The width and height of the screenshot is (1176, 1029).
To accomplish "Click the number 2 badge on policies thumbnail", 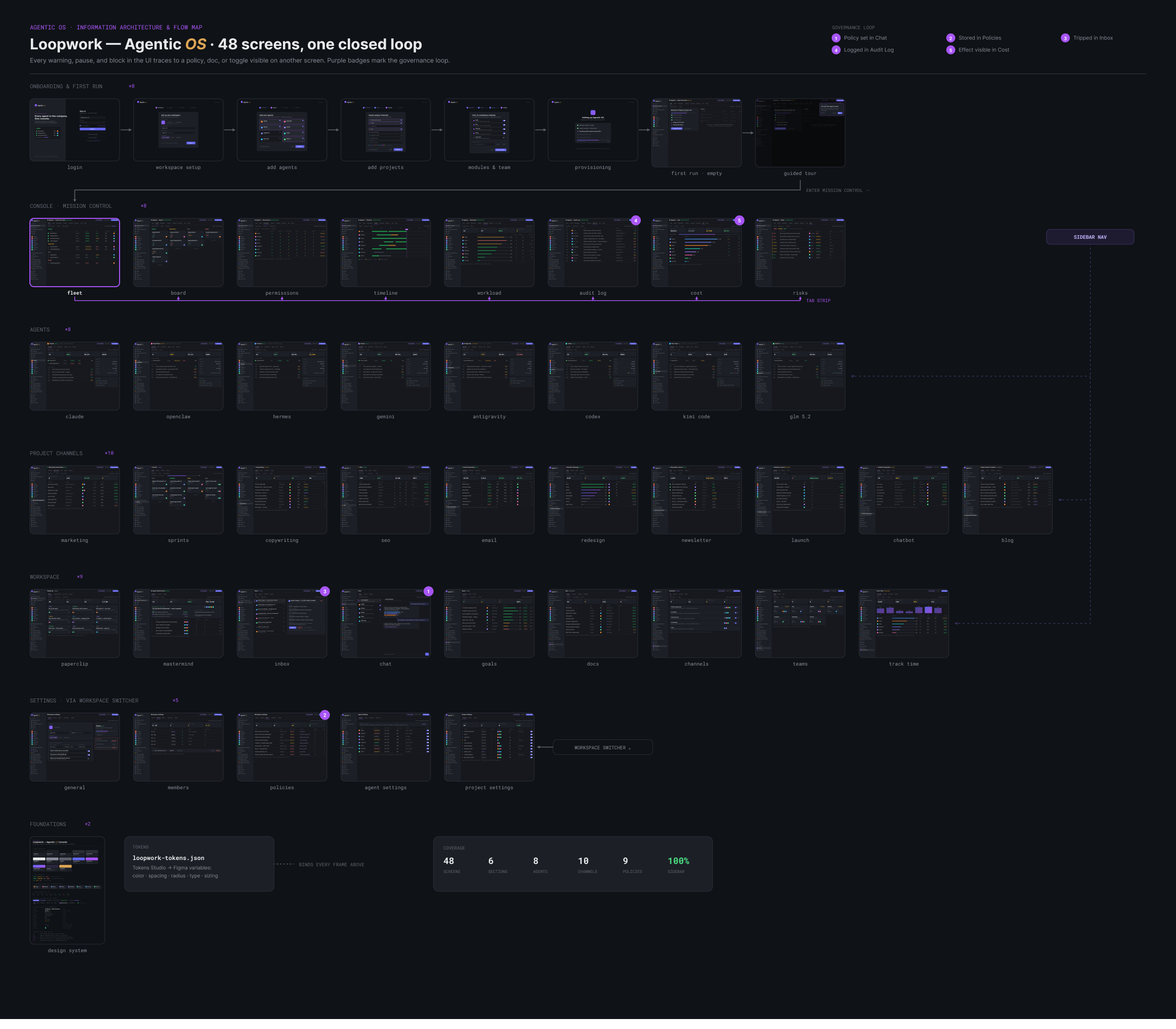I will tap(325, 715).
